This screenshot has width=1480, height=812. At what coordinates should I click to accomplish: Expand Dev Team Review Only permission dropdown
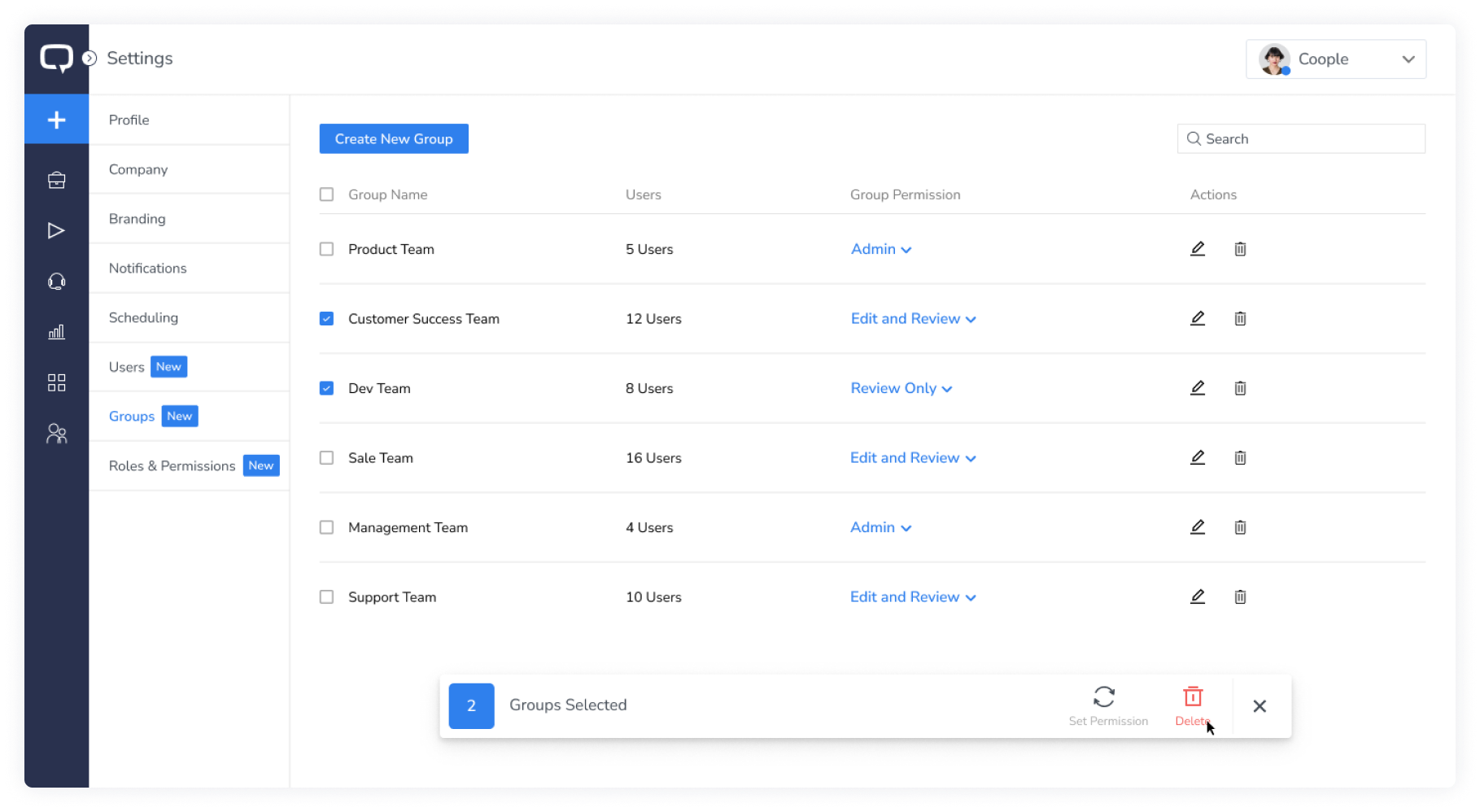coord(901,389)
